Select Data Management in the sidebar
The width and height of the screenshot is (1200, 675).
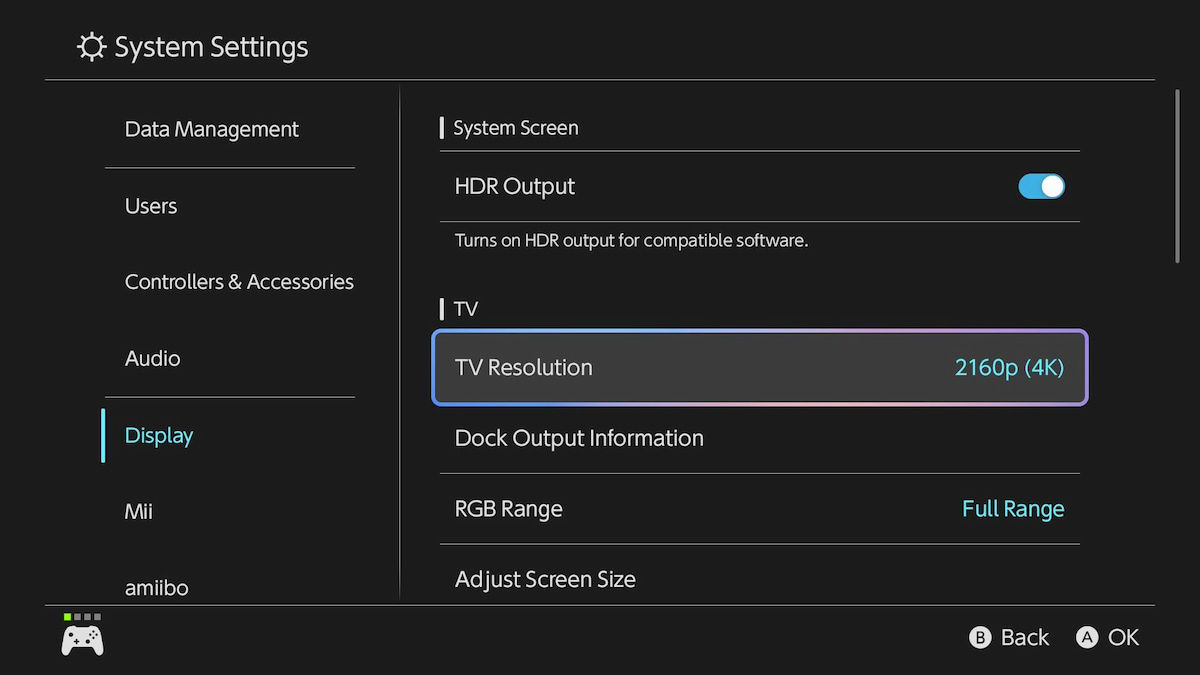point(212,129)
